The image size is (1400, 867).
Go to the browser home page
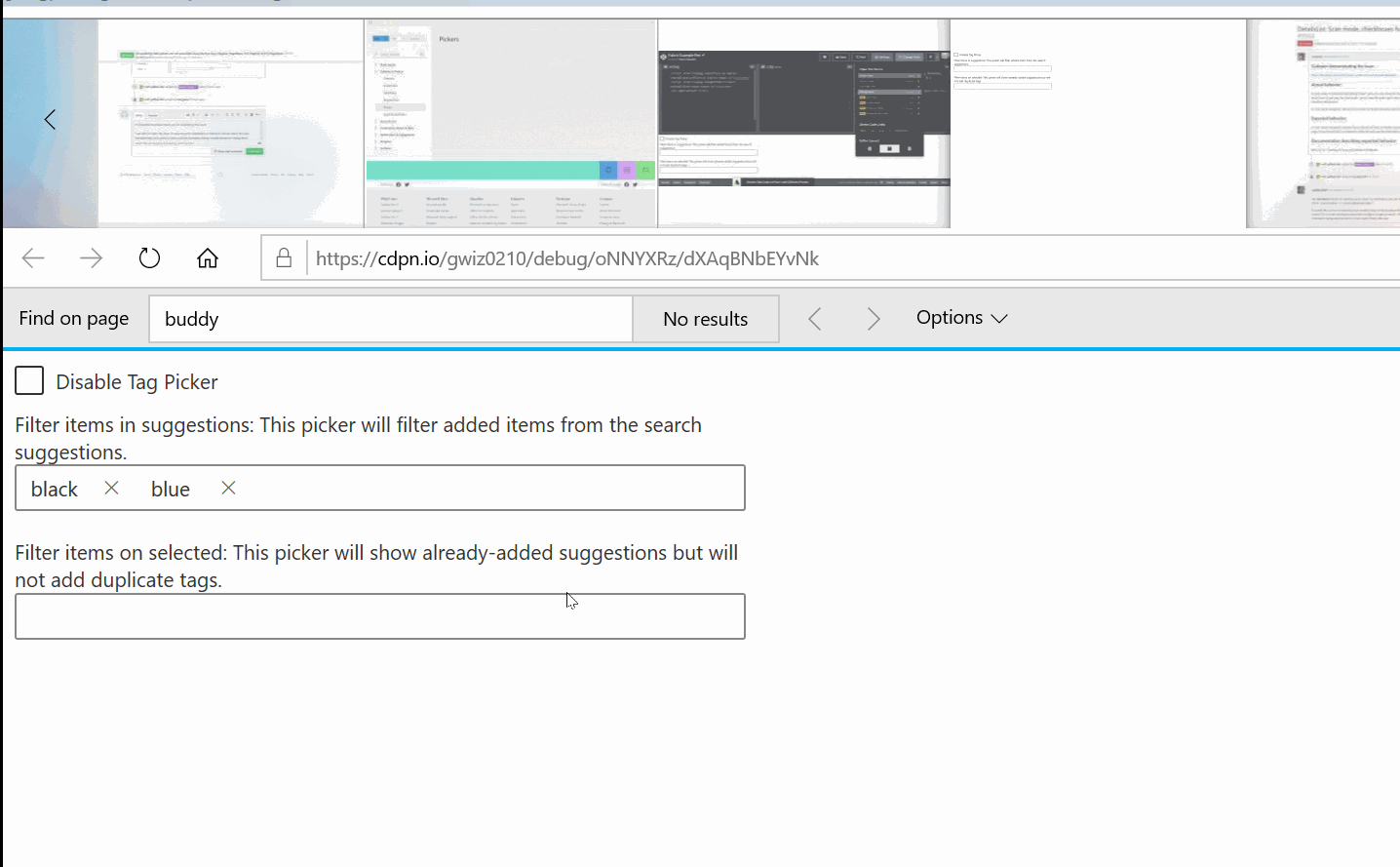click(x=207, y=257)
